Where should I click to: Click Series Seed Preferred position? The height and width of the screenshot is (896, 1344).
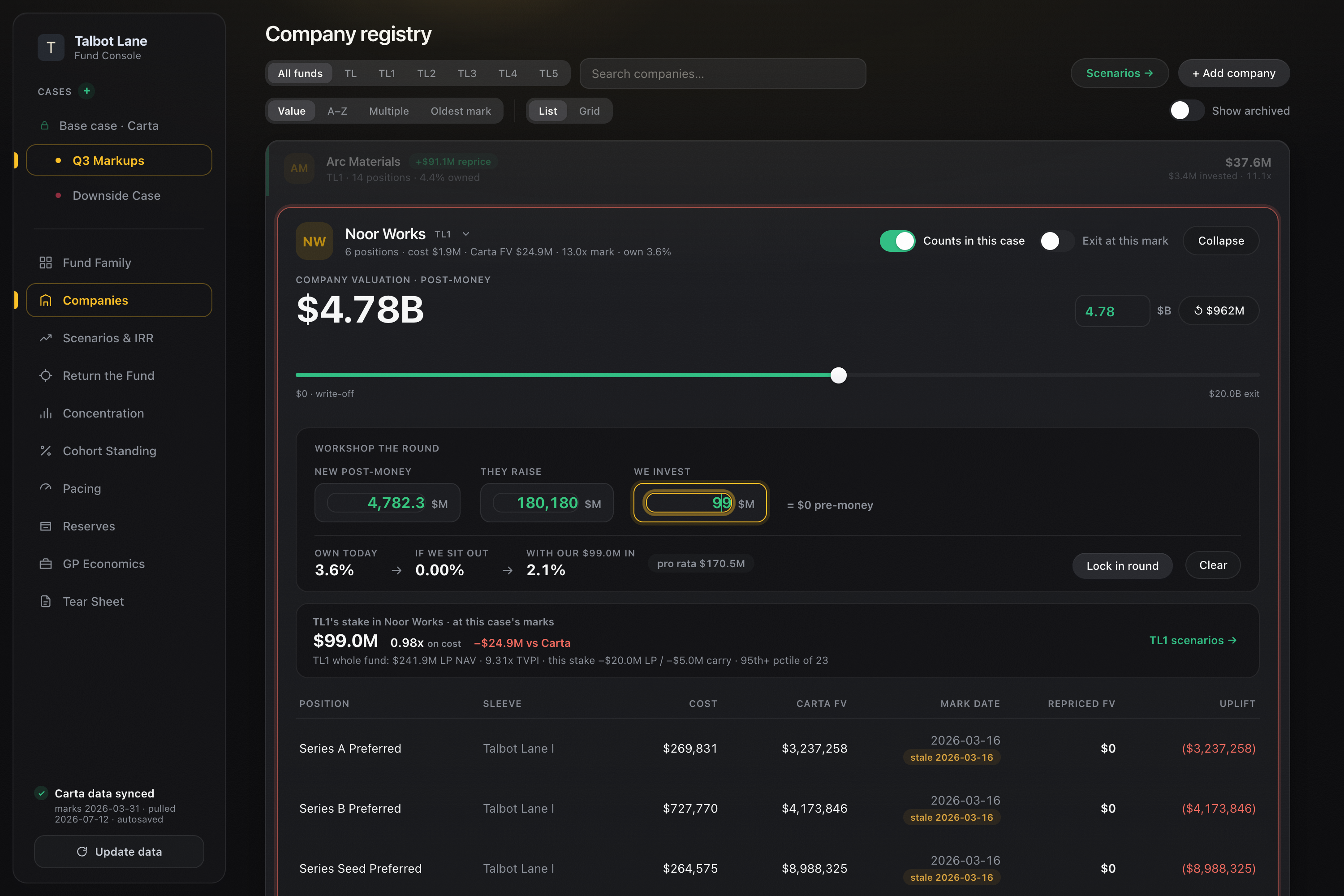361,868
